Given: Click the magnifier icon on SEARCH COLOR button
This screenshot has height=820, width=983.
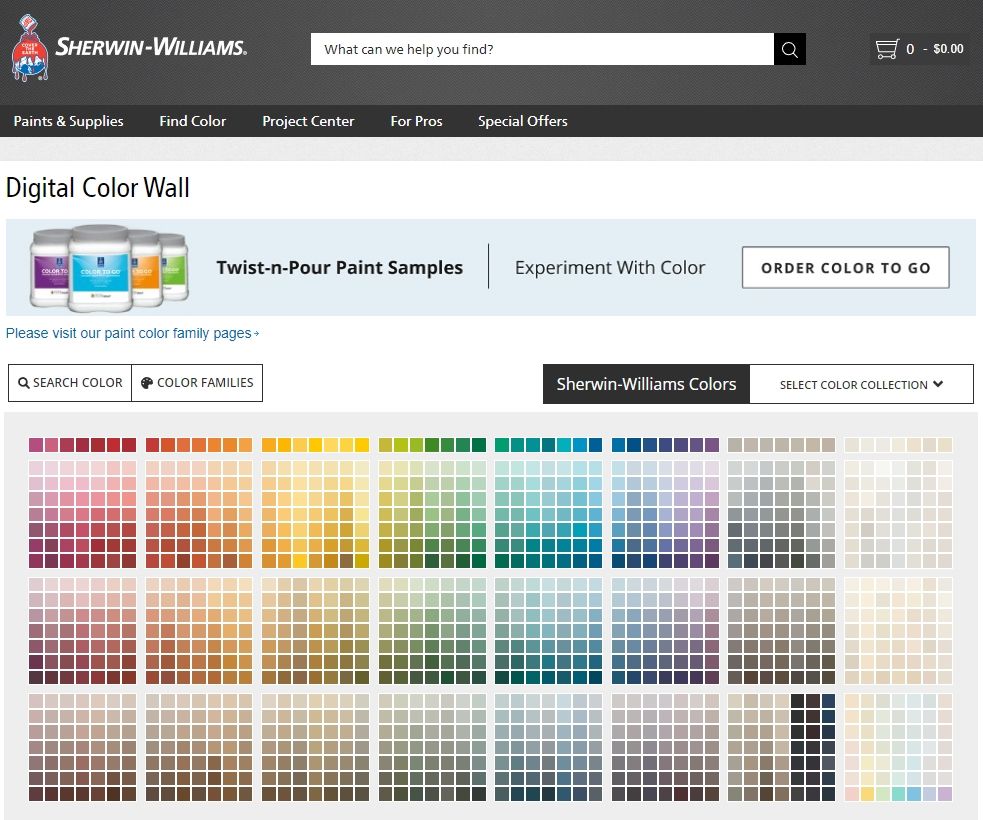Looking at the screenshot, I should coord(23,383).
